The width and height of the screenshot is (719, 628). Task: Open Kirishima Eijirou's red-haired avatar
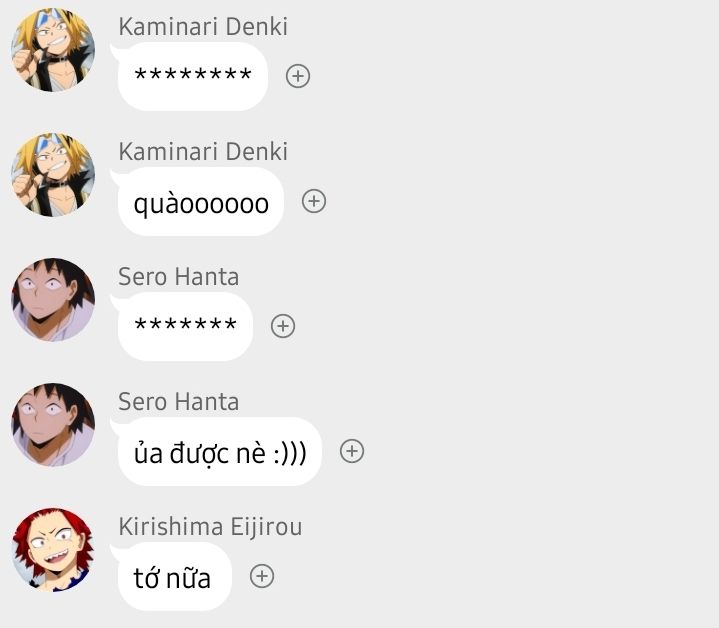[53, 550]
